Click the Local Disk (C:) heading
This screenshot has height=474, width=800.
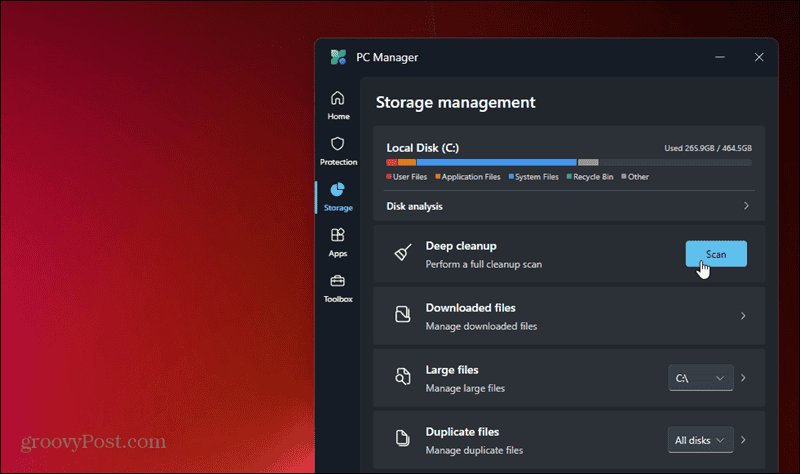coord(422,148)
